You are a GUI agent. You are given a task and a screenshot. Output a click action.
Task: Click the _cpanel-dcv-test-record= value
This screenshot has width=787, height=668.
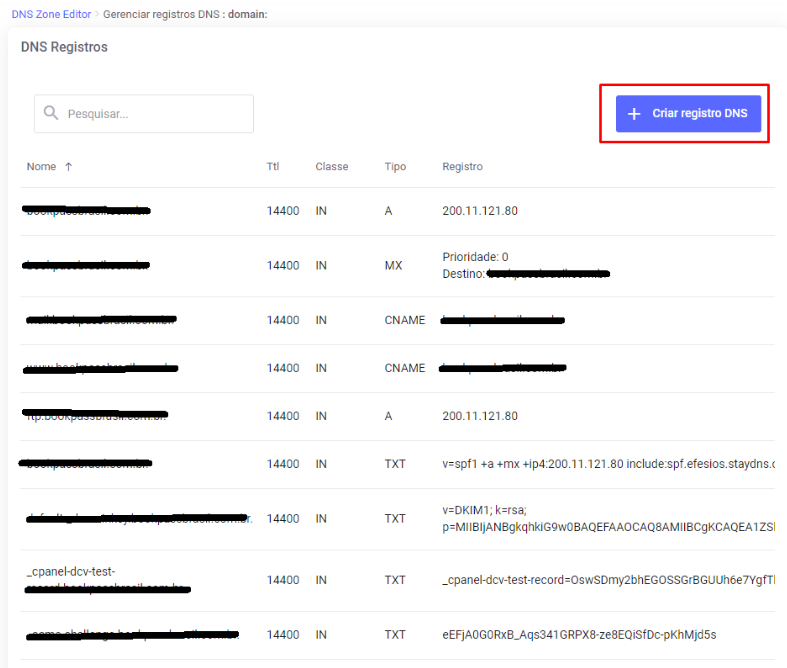608,580
